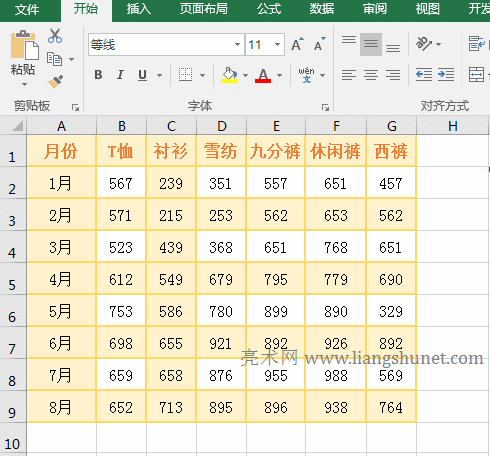490x456 pixels.
Task: Select row 5 header
Action: (13, 279)
